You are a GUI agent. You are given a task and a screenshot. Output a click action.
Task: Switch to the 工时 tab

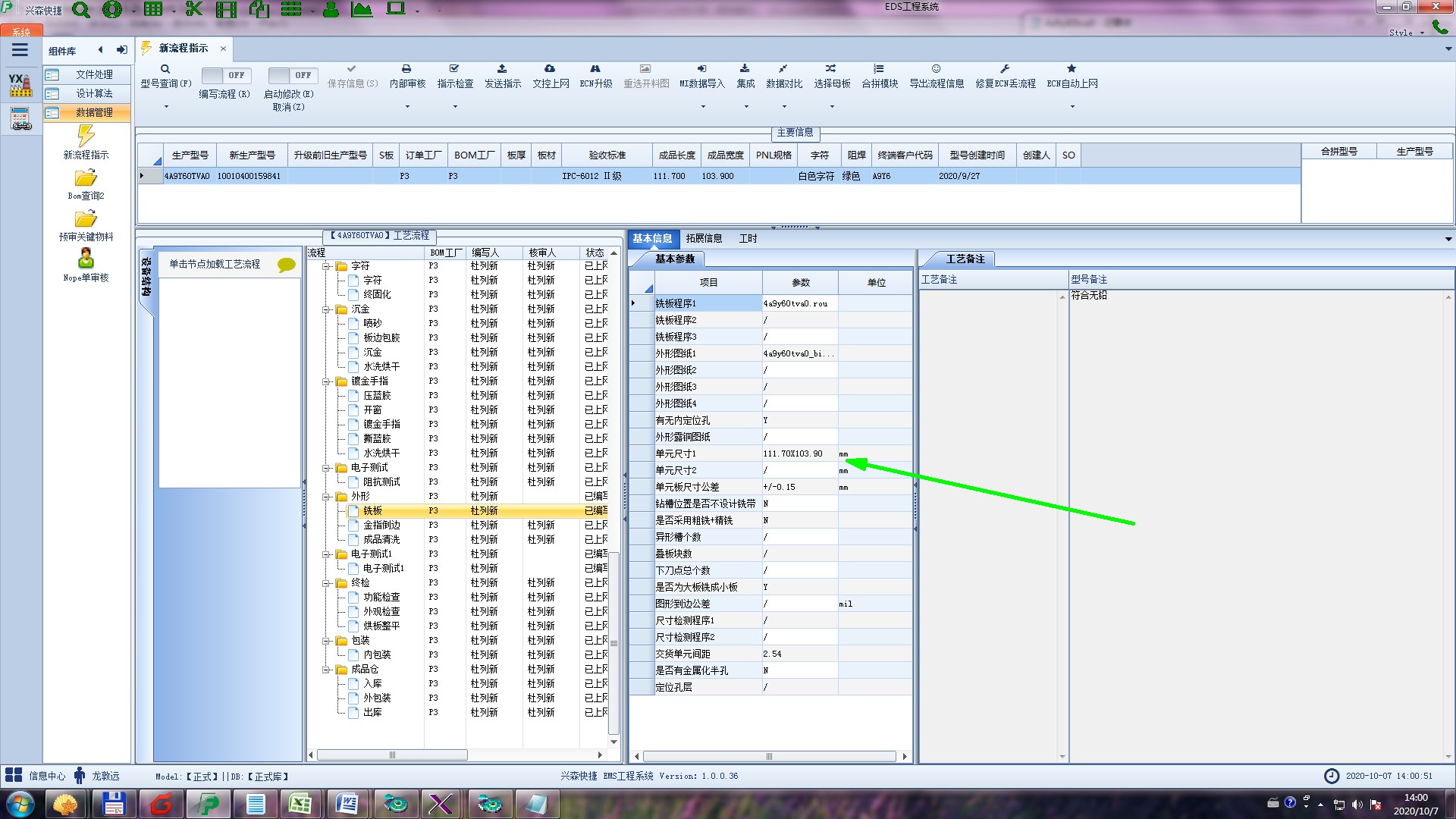click(x=748, y=238)
